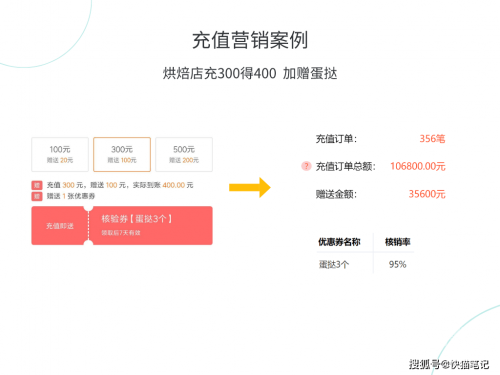Click the 106800.00元 total amount value

(418, 166)
